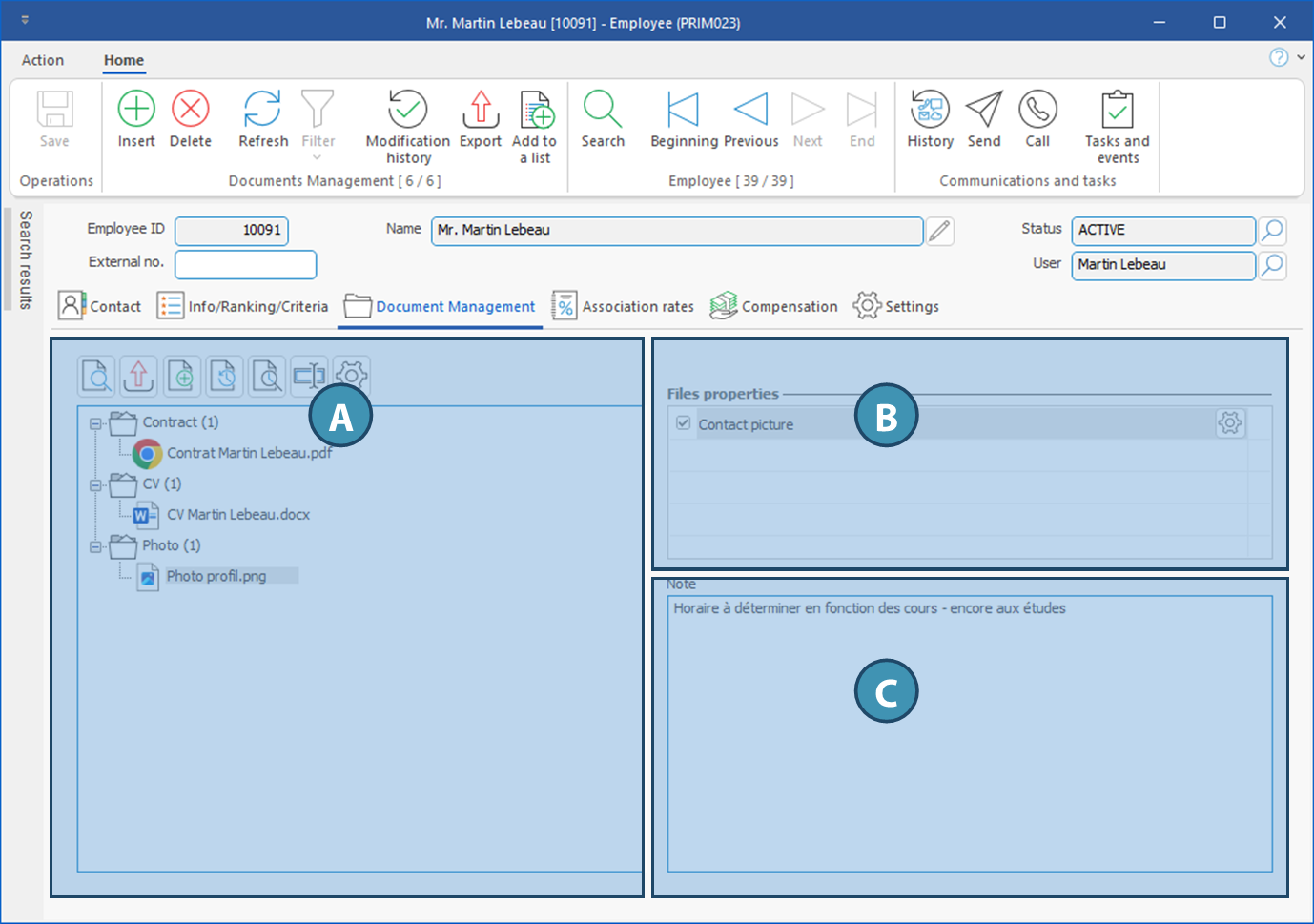Refresh the documents list

[x=262, y=118]
